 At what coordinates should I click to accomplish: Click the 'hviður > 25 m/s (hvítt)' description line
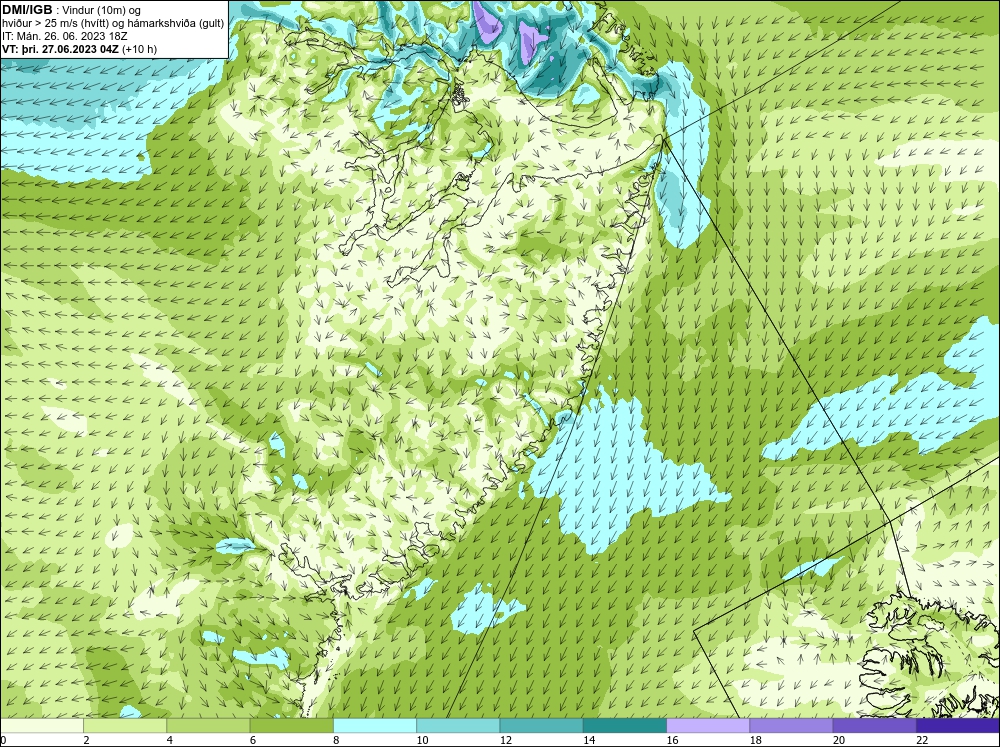pos(113,24)
